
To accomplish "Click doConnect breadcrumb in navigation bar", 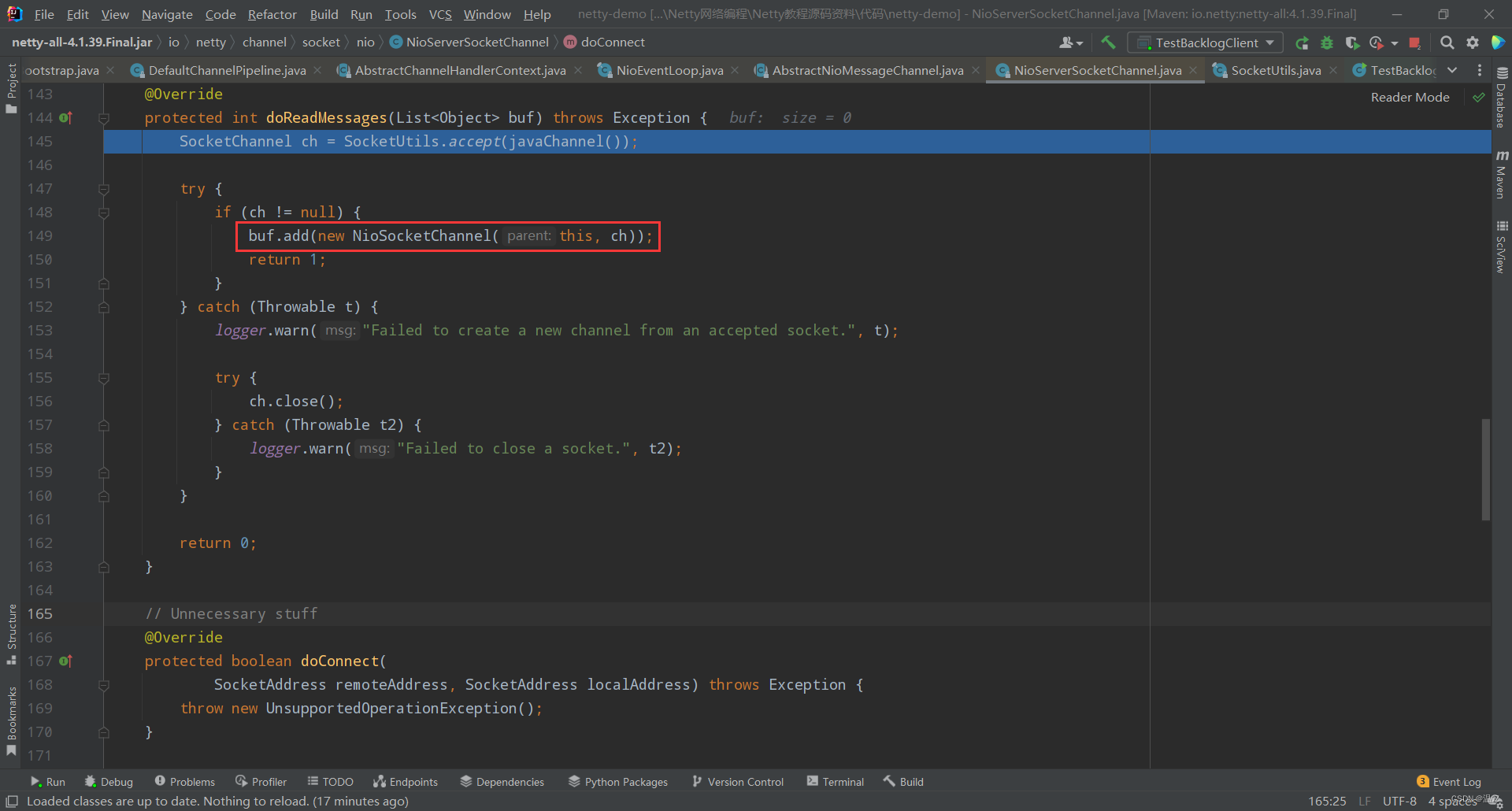I will (604, 42).
